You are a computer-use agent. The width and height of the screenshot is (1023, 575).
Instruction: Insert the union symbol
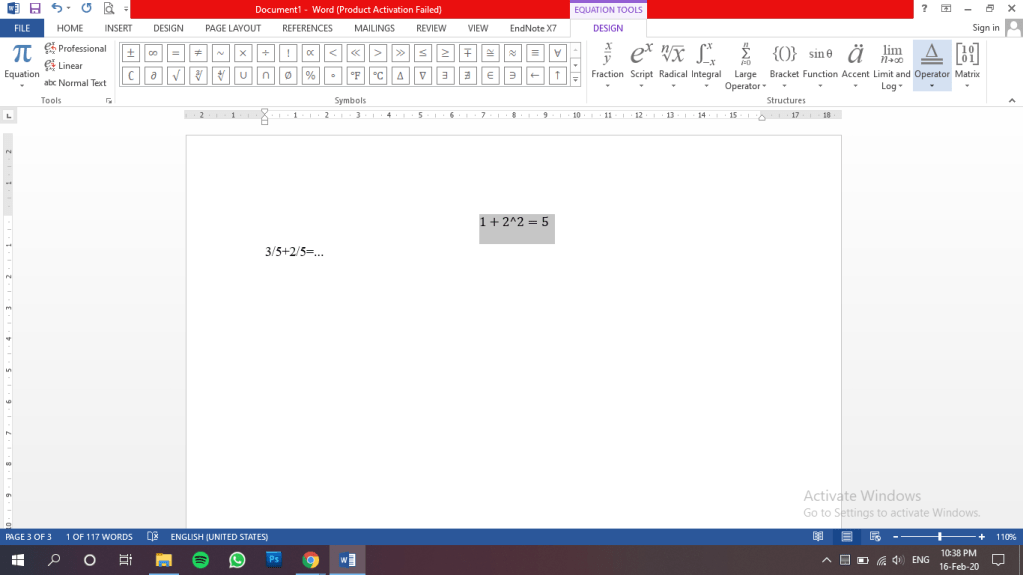coord(243,76)
